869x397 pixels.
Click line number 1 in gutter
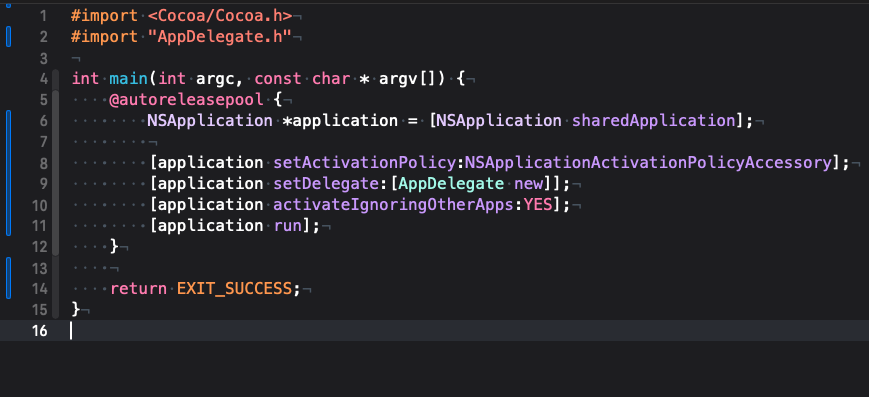pos(43,16)
